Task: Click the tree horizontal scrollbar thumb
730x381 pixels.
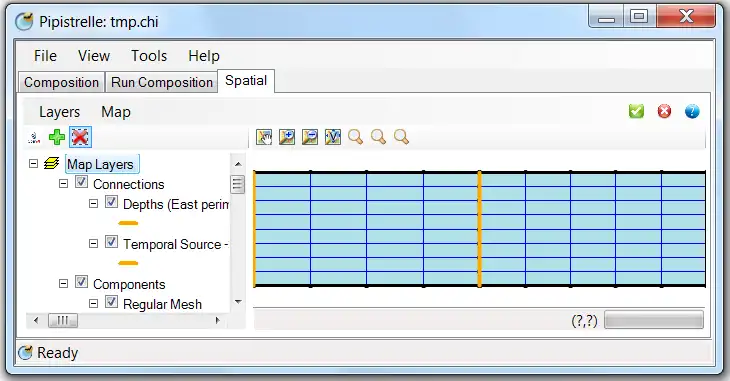Action: point(63,320)
